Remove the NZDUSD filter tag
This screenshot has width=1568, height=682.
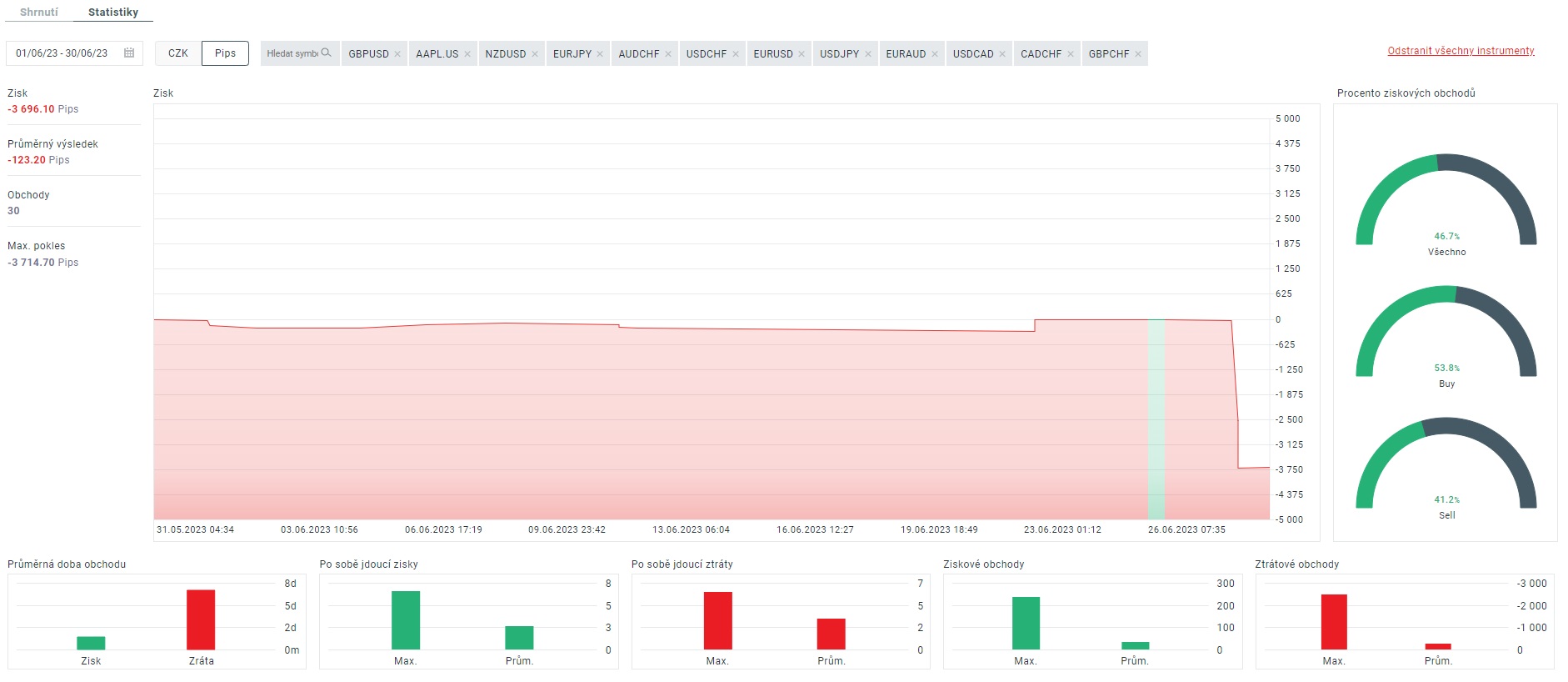[535, 54]
